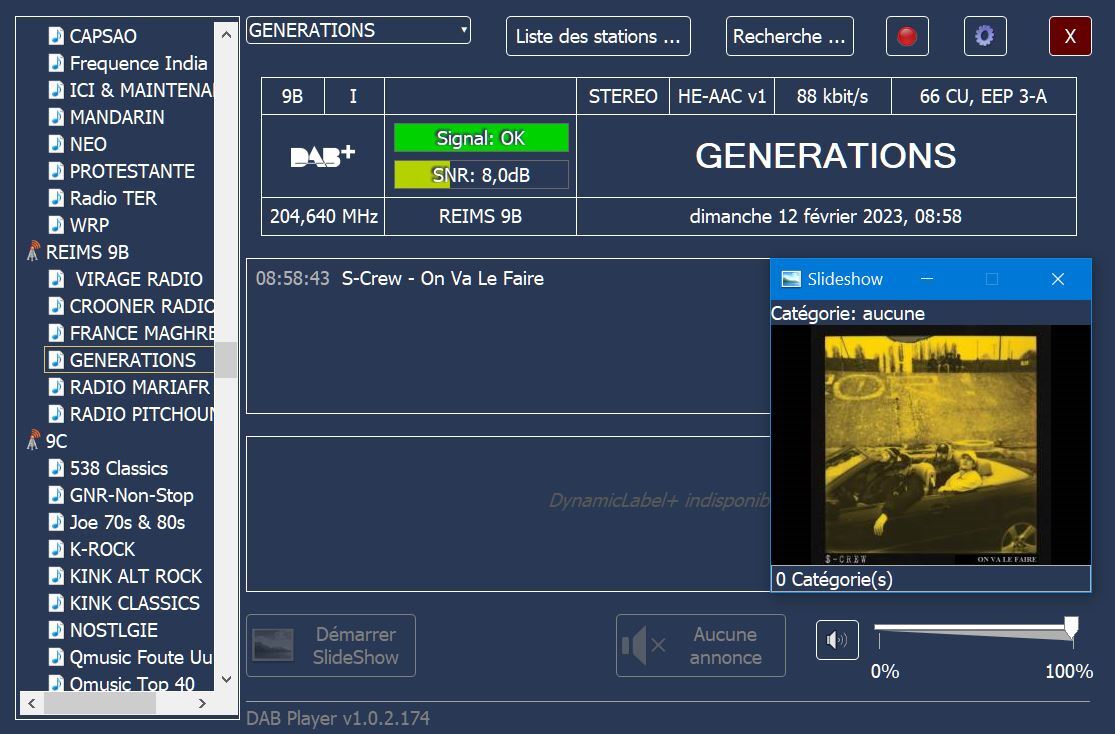Click station list scroll down arrow
This screenshot has height=734, width=1115.
click(226, 679)
